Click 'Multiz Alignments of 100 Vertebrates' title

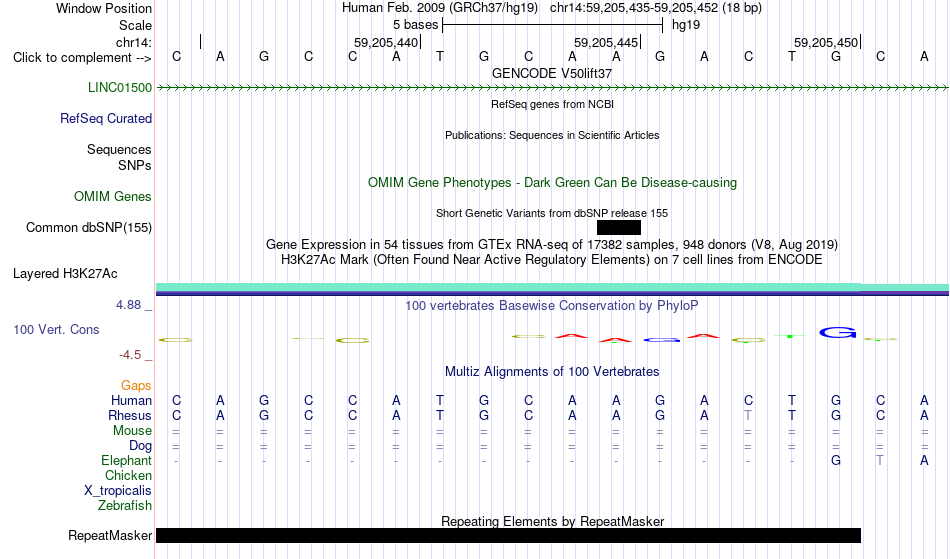click(x=552, y=372)
